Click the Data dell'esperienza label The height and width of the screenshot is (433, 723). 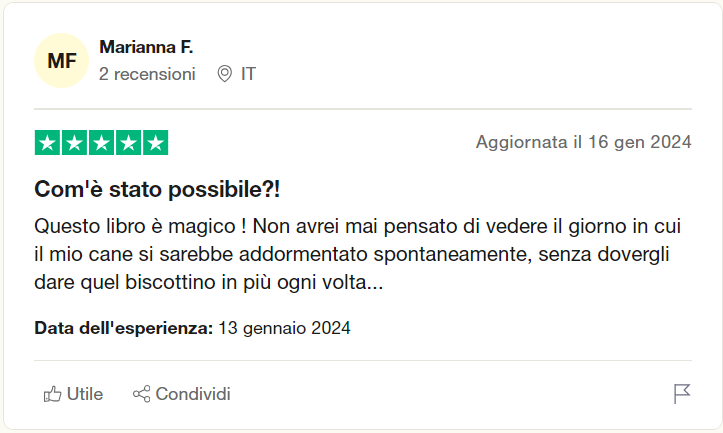pyautogui.click(x=124, y=328)
